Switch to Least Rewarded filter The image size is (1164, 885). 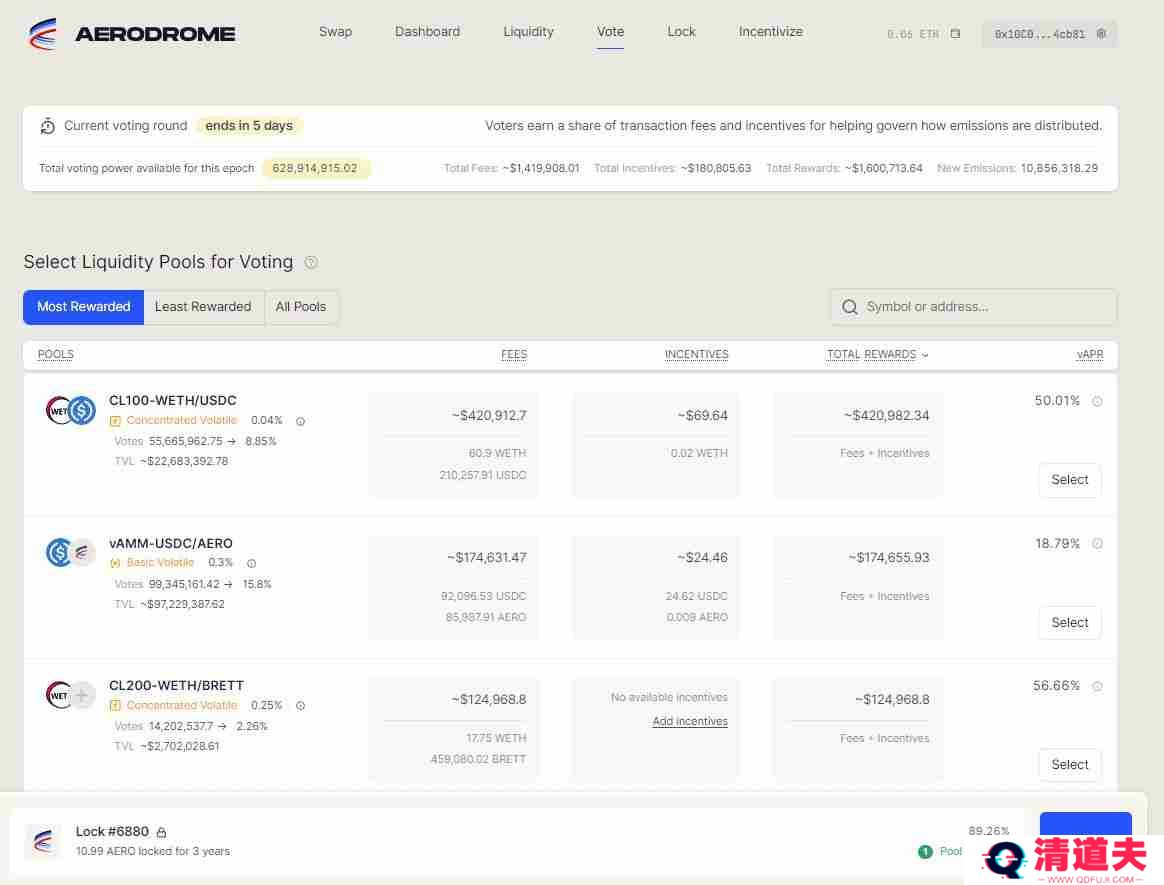pyautogui.click(x=203, y=307)
